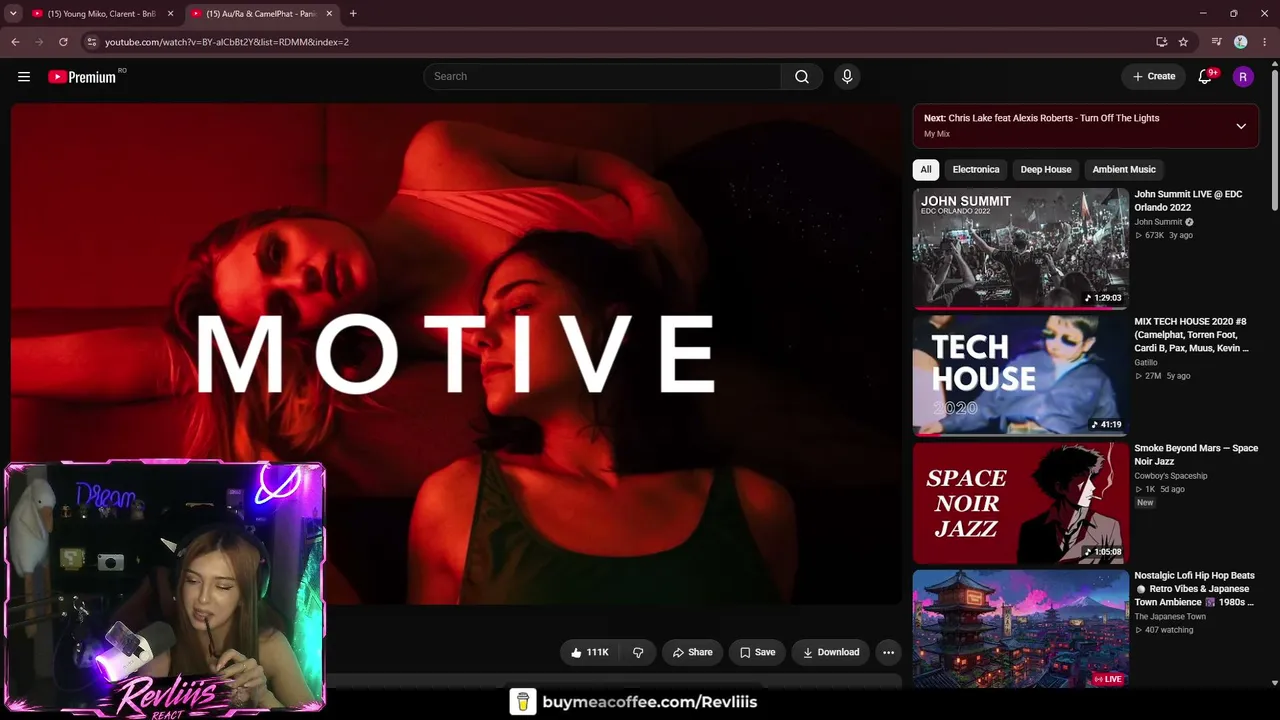Reload the current page
Viewport: 1280px width, 720px height.
tap(63, 42)
